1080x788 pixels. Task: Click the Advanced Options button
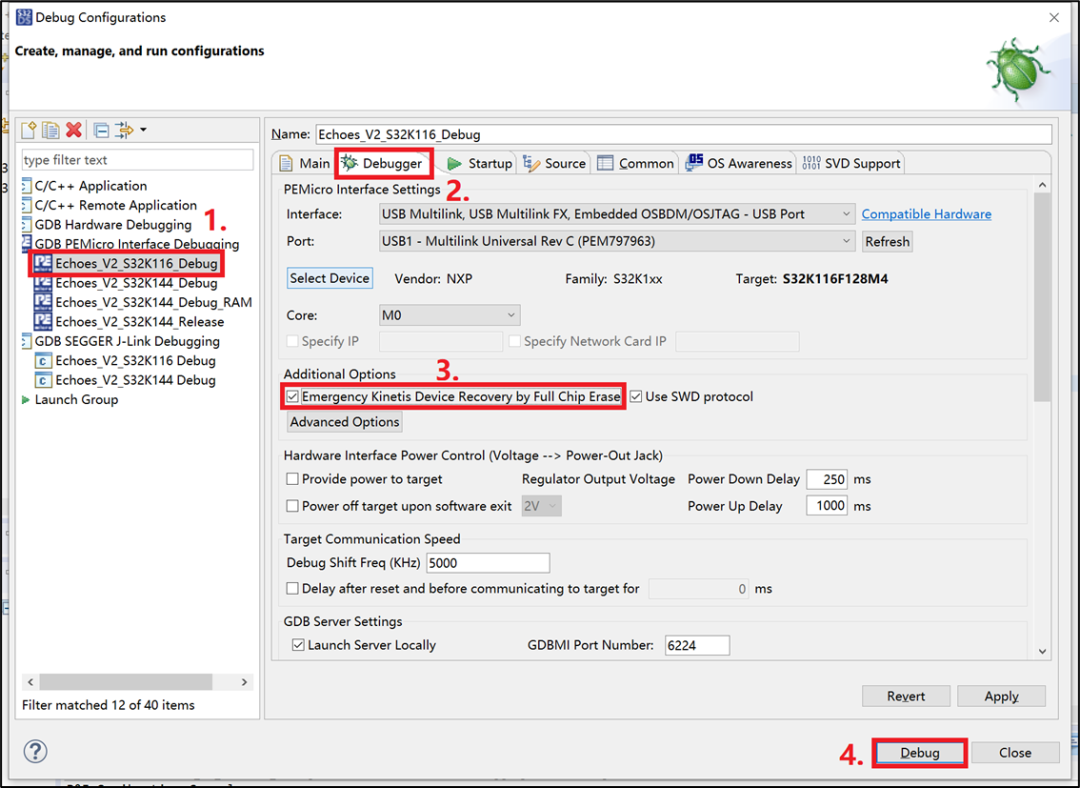[344, 422]
